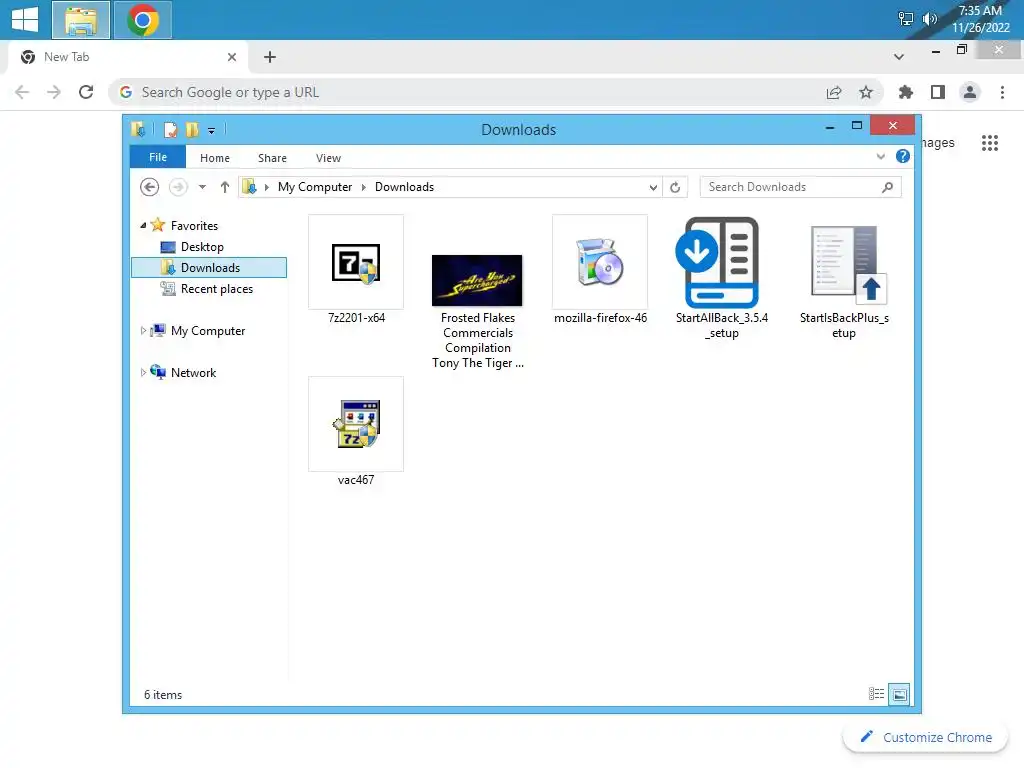This screenshot has width=1024, height=768.
Task: Close the Chrome New Tab tab
Action: point(232,57)
